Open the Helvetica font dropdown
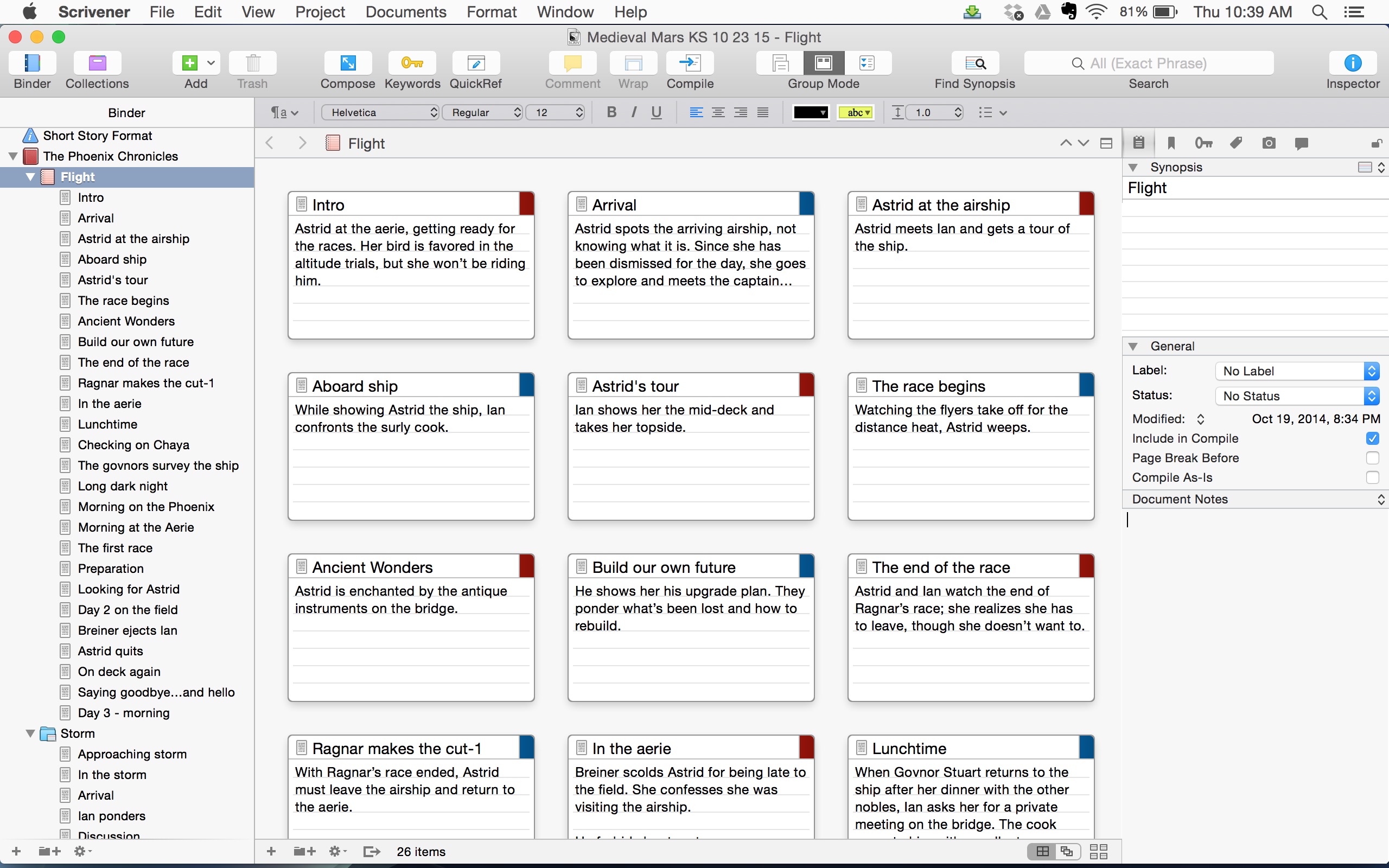Image resolution: width=1389 pixels, height=868 pixels. [380, 112]
